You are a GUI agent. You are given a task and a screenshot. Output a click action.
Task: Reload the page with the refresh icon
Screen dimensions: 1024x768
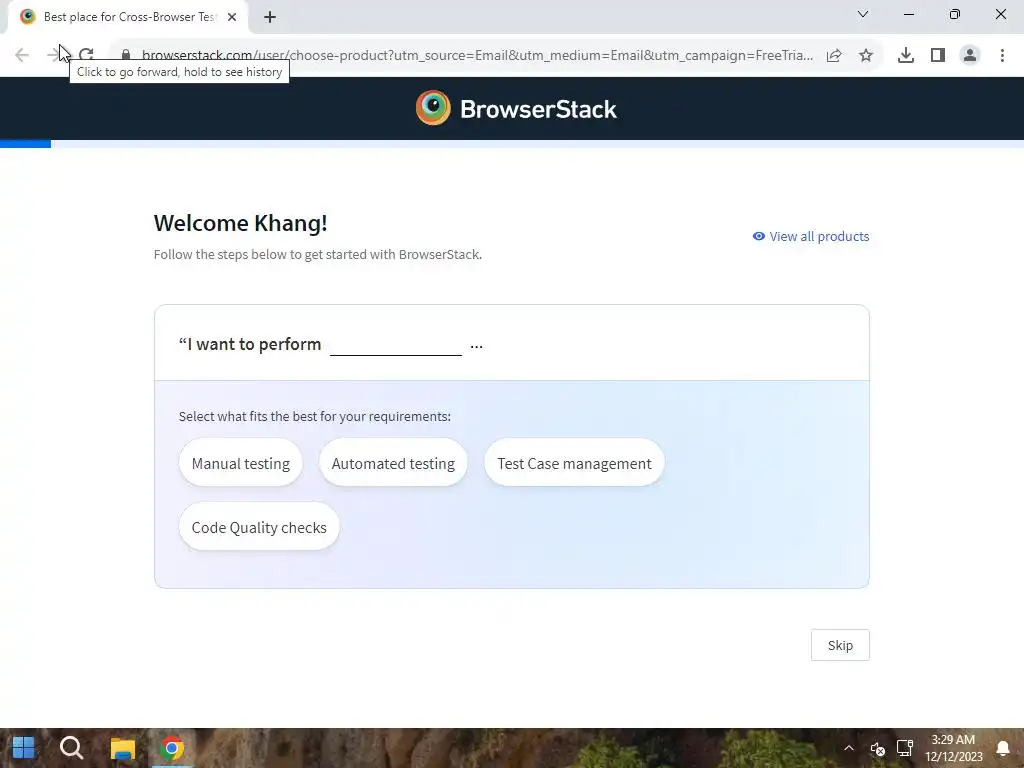[86, 55]
